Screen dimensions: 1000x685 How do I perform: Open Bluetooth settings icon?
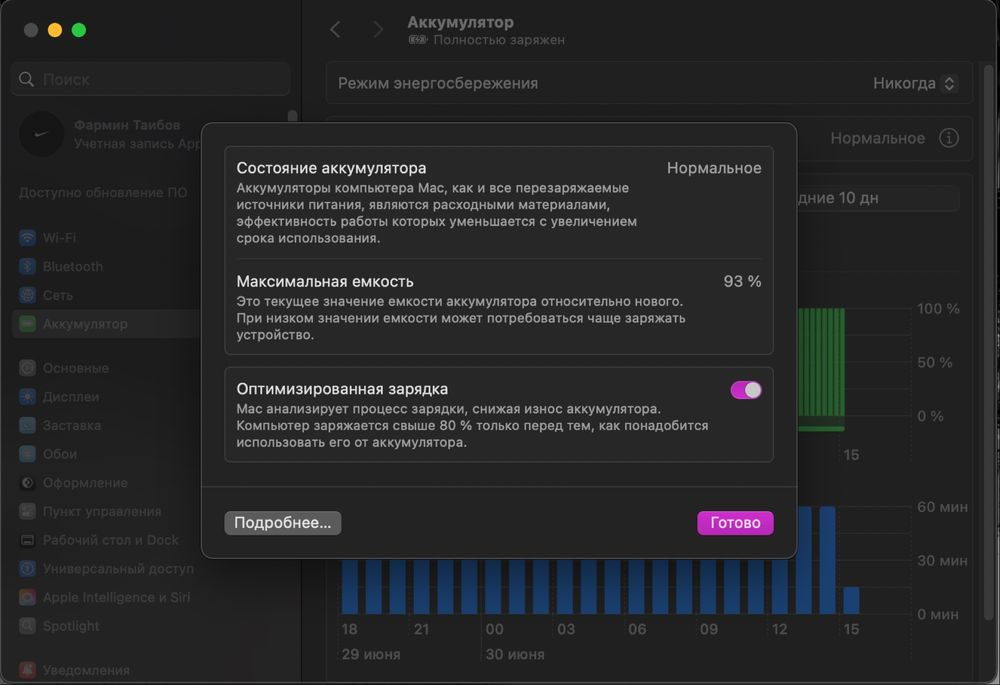click(27, 267)
